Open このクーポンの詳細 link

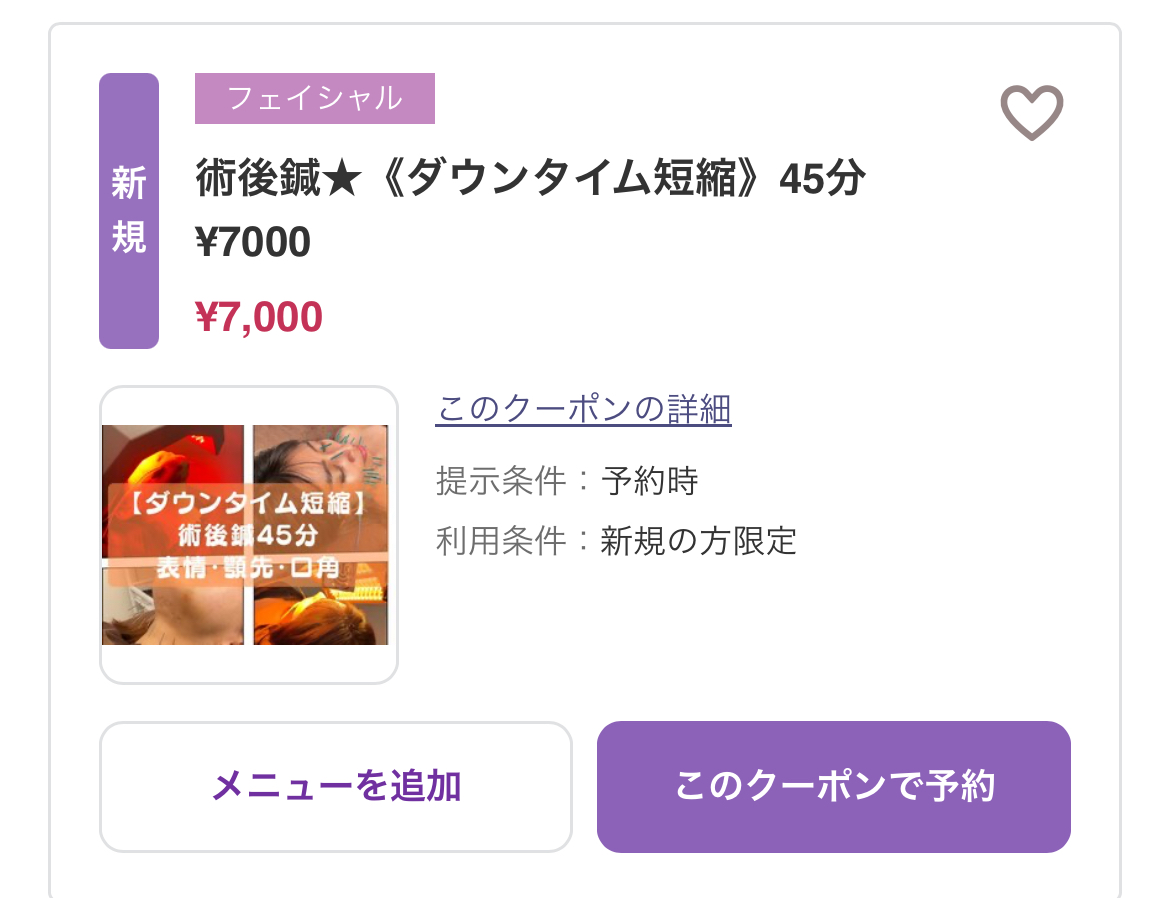point(583,409)
